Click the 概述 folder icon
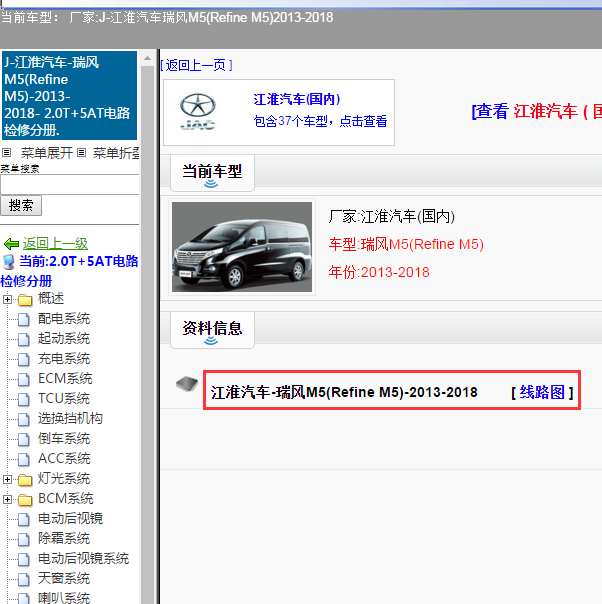This screenshot has width=602, height=604. point(25,300)
